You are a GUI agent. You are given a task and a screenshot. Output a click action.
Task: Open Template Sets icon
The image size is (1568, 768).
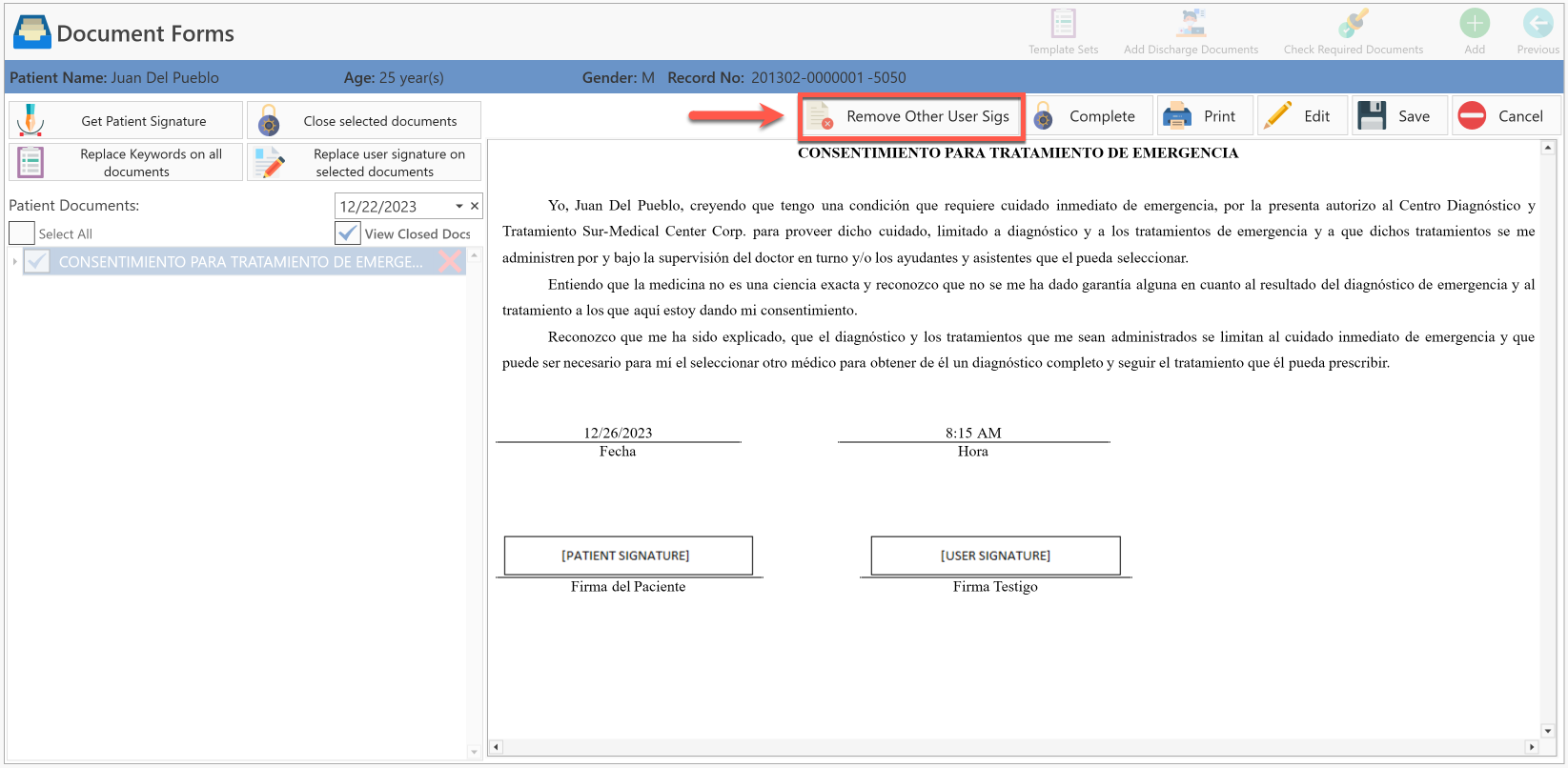pyautogui.click(x=1063, y=23)
